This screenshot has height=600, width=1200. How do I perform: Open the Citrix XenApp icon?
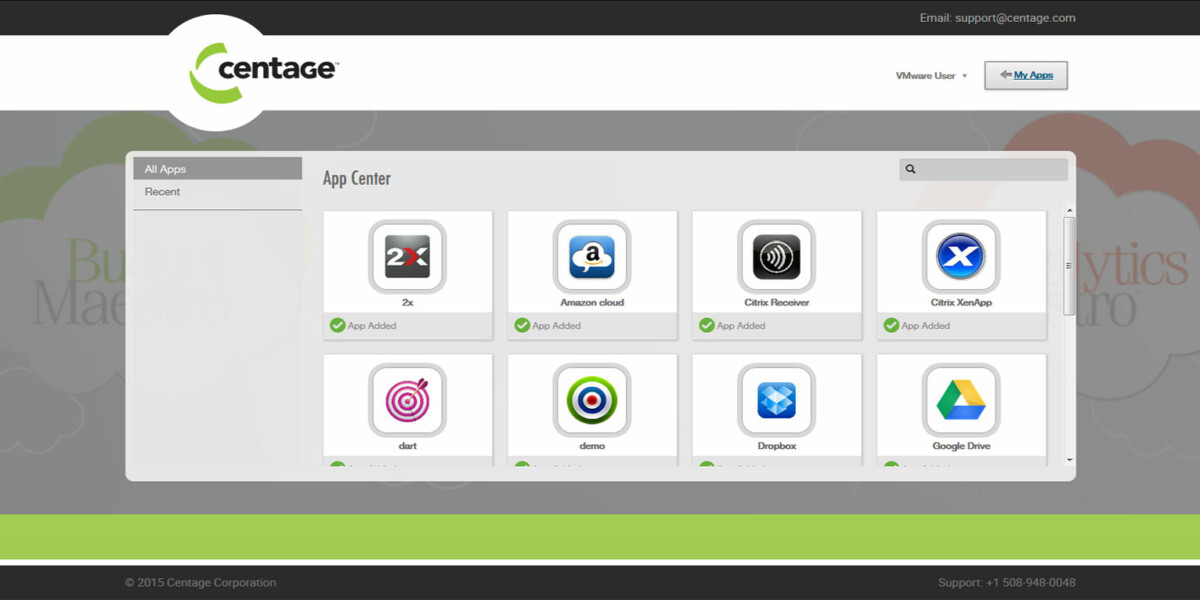click(x=961, y=257)
